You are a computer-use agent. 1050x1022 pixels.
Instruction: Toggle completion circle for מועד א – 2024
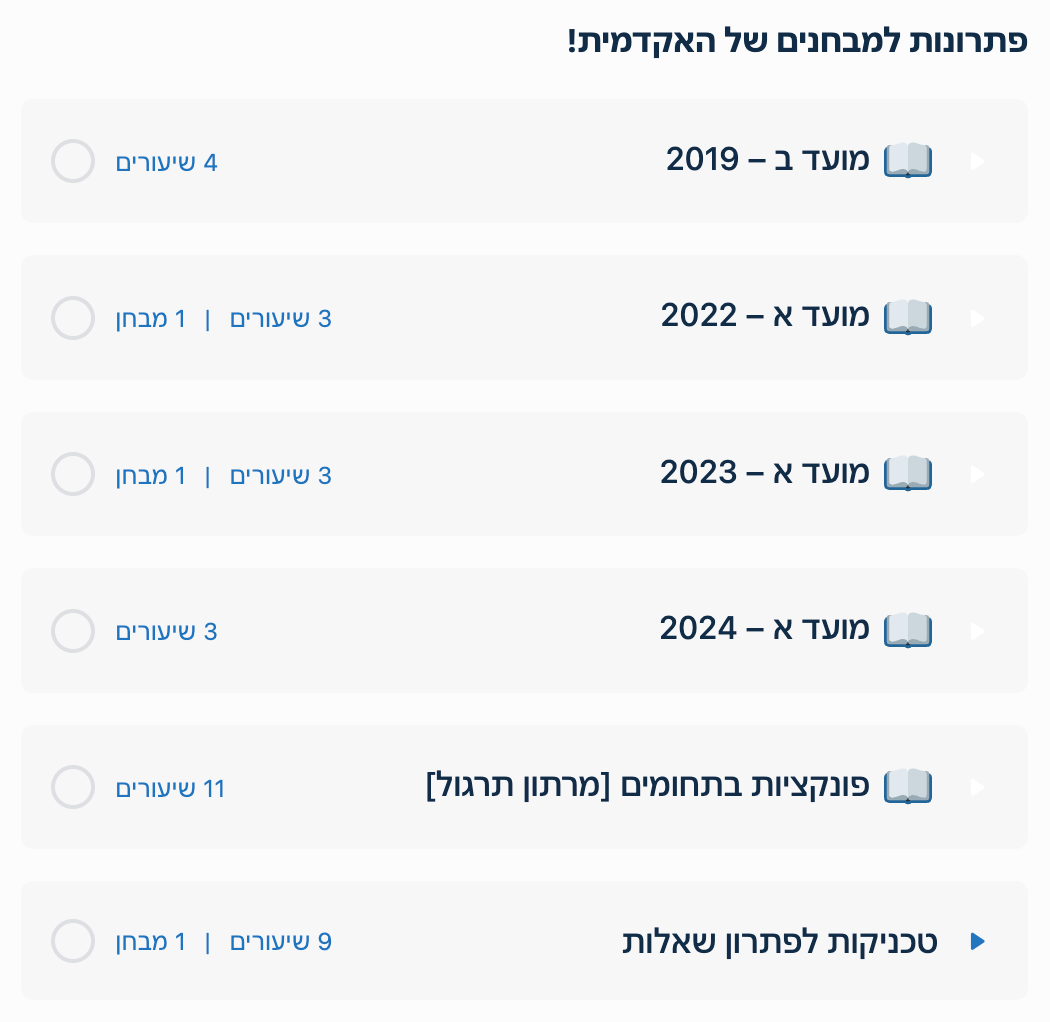[x=73, y=631]
